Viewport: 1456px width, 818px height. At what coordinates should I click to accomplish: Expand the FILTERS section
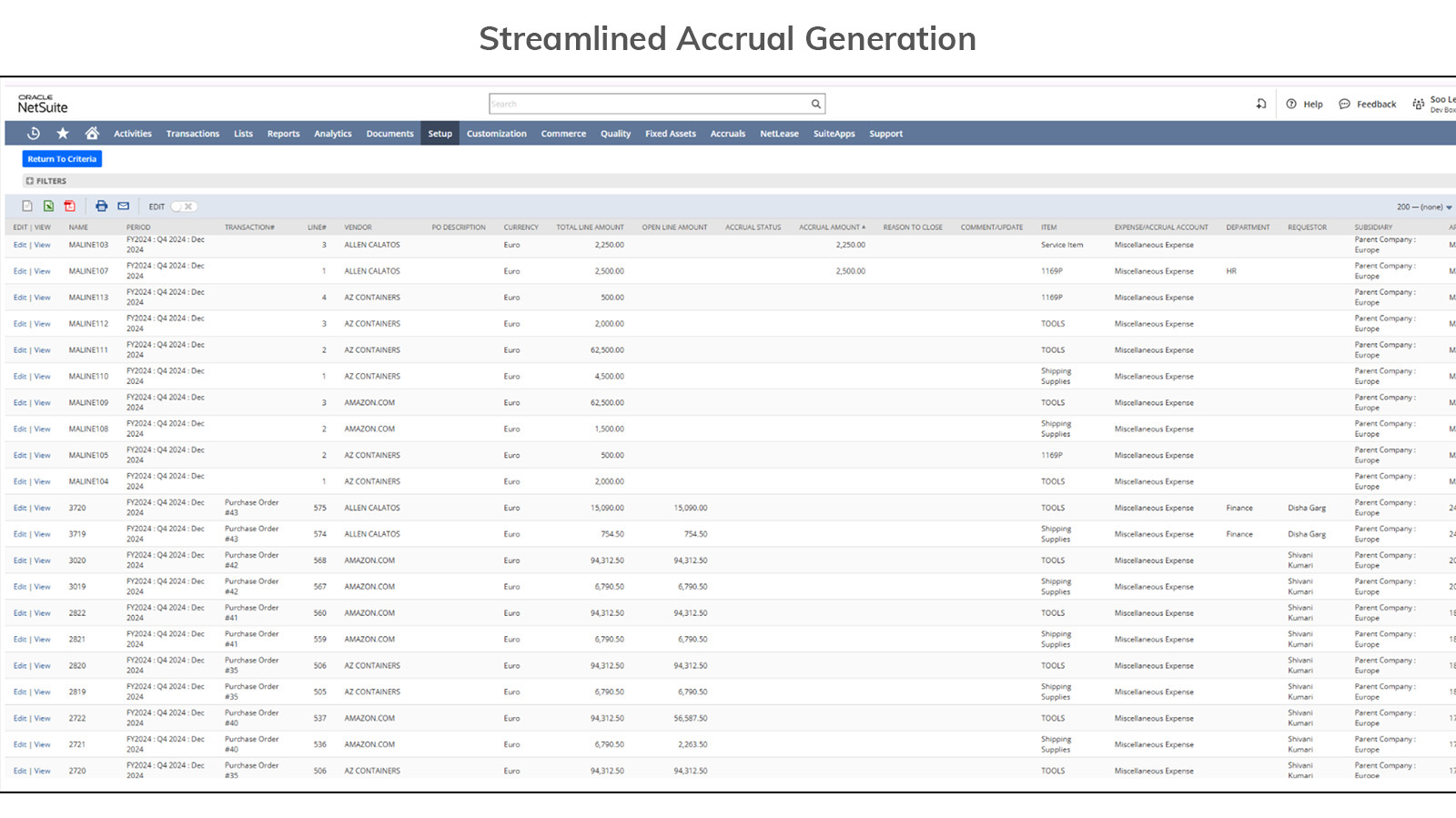(46, 181)
